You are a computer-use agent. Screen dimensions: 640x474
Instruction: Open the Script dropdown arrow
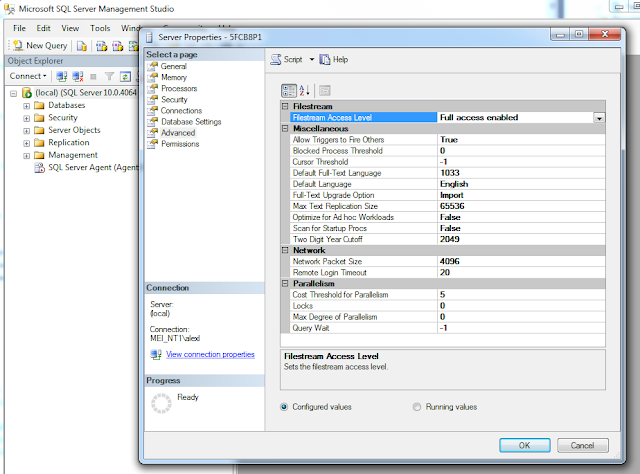pyautogui.click(x=312, y=60)
